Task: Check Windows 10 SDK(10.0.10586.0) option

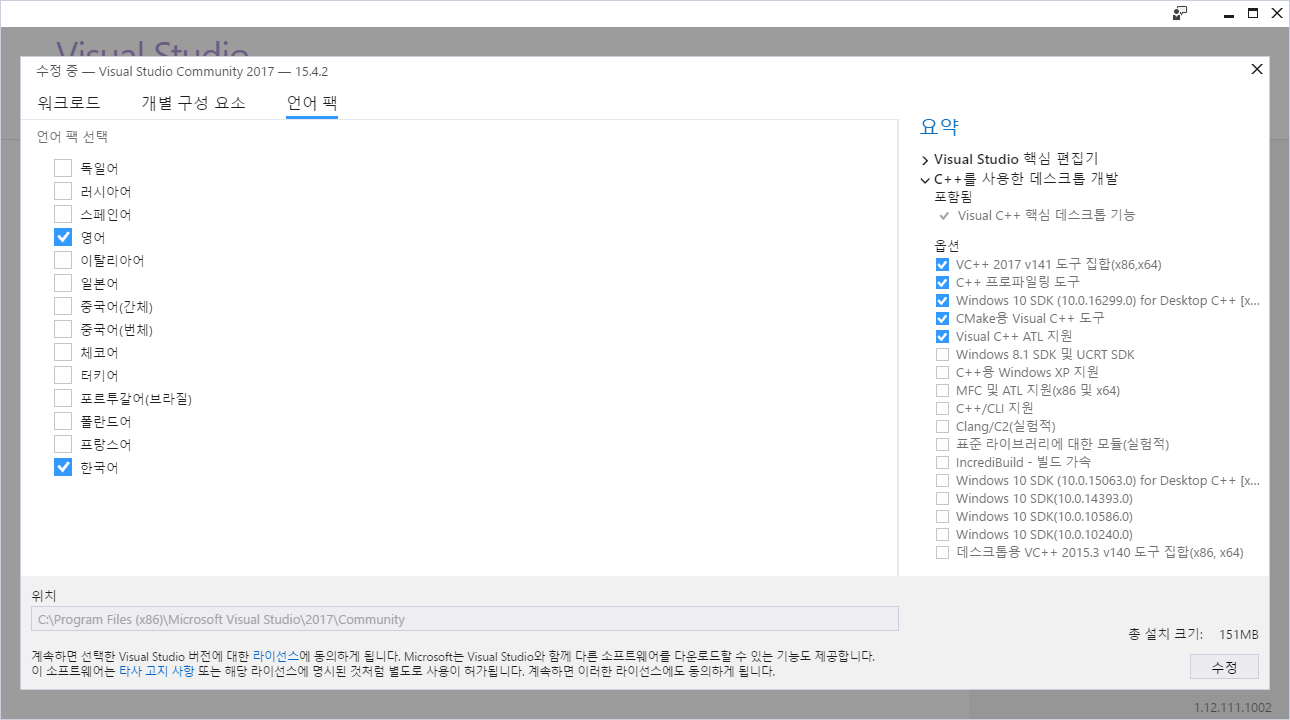Action: coord(942,517)
